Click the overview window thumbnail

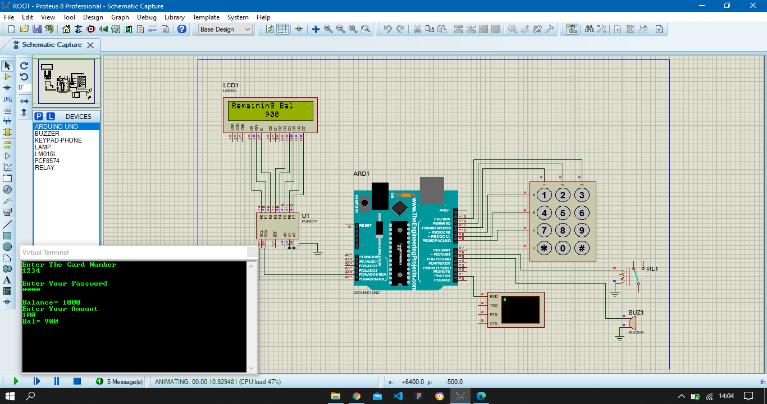[67, 80]
